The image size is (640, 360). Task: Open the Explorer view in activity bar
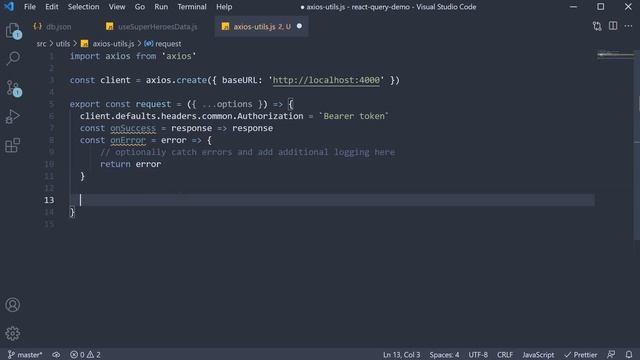point(13,31)
